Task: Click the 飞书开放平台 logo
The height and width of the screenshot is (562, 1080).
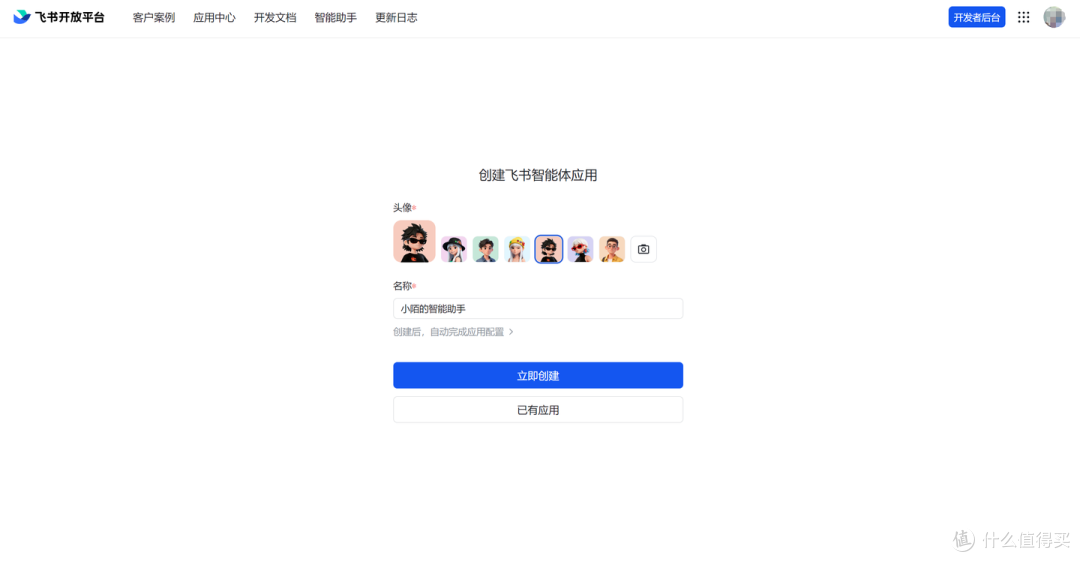Action: [x=59, y=17]
